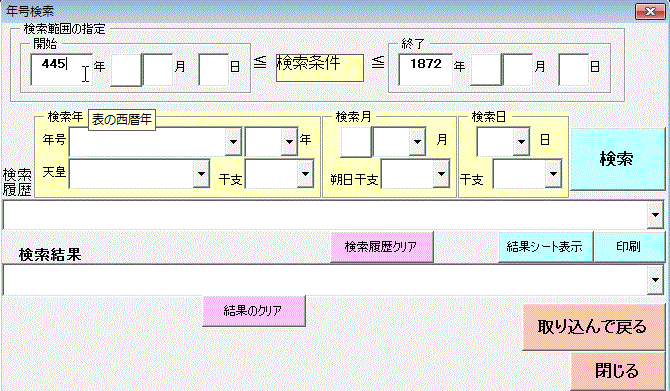Screen dimensions: 670x391
Task: Open the 検索結果 results dropdown list
Action: [x=655, y=279]
